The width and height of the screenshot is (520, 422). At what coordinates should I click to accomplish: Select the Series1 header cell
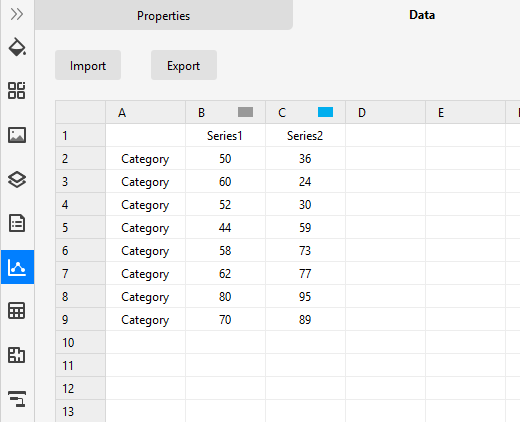[x=225, y=136]
